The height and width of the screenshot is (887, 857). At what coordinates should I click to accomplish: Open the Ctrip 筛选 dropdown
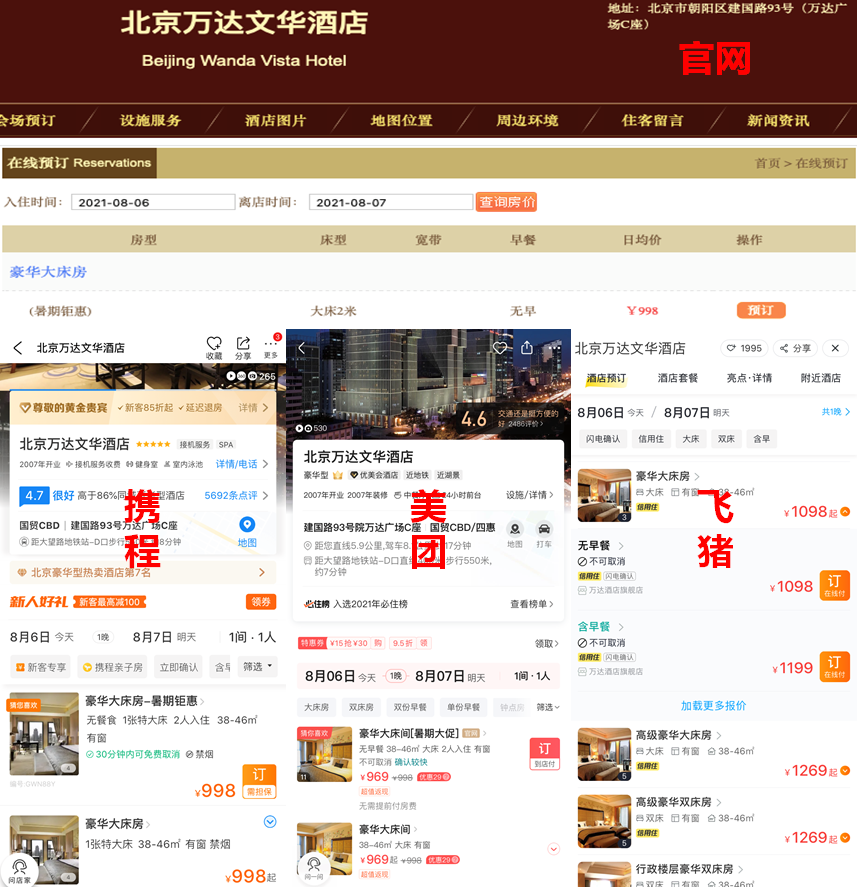coord(257,667)
